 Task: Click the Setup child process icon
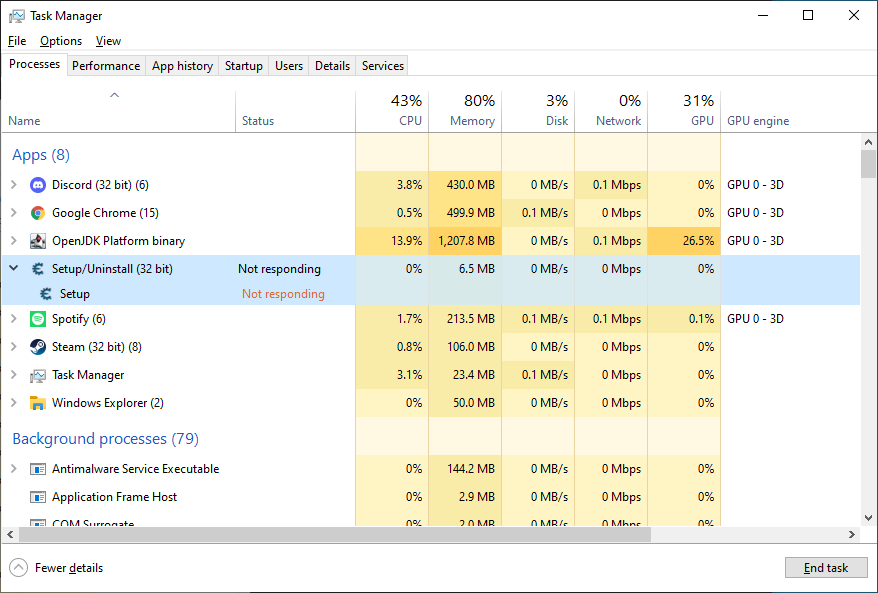pyautogui.click(x=46, y=294)
